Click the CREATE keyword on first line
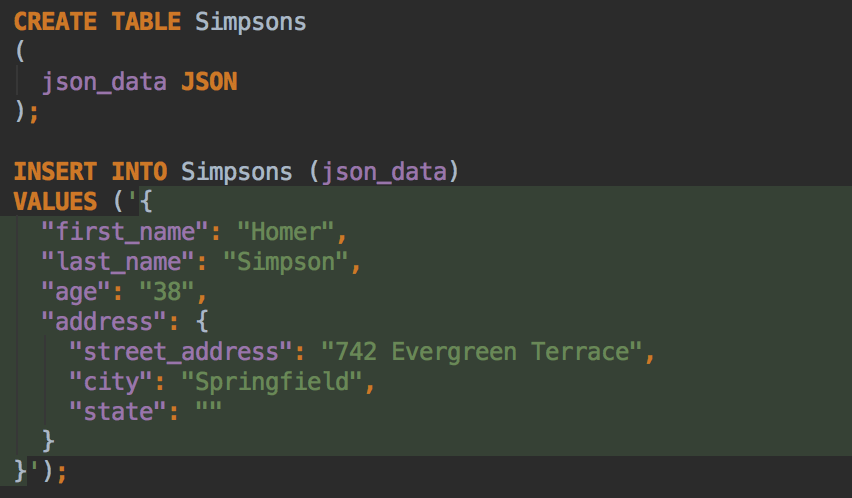 [56, 21]
